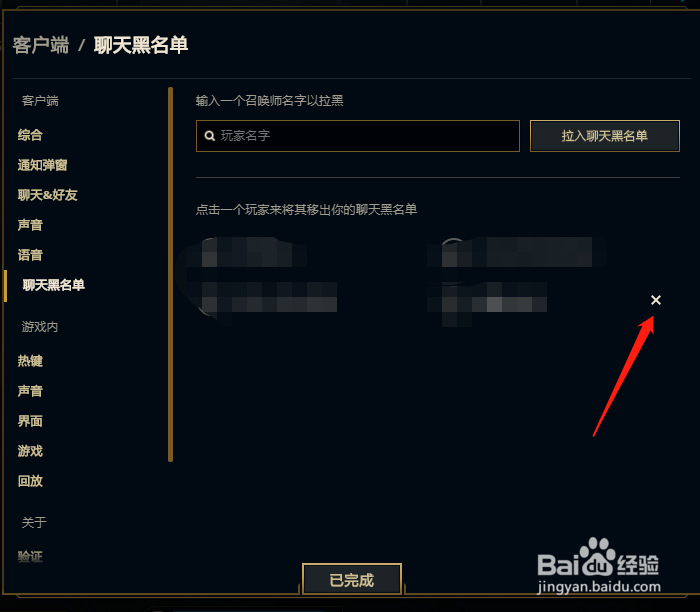Open the 验证 verification tab
Viewport: 700px width, 612px height.
coord(30,557)
